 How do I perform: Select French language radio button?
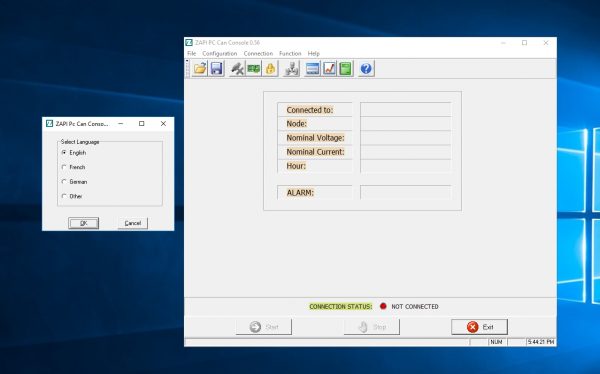(64, 167)
